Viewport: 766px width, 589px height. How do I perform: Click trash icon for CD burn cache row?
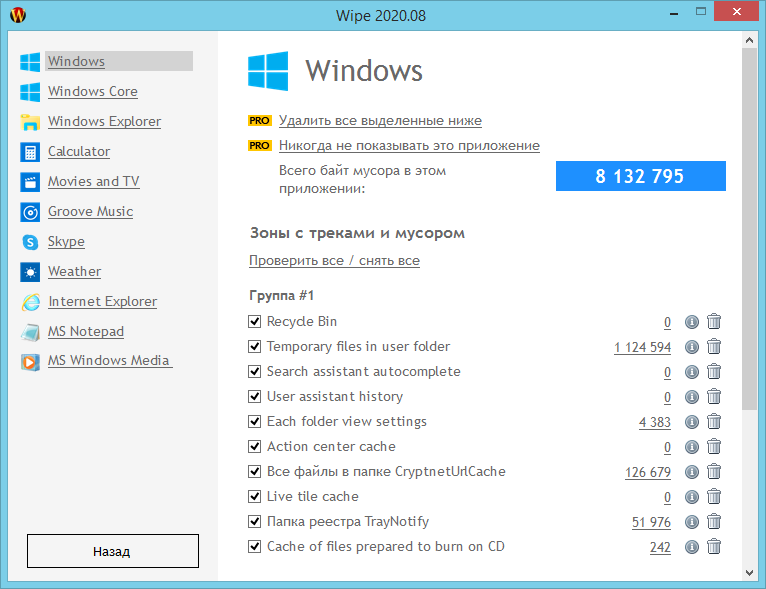(x=714, y=546)
